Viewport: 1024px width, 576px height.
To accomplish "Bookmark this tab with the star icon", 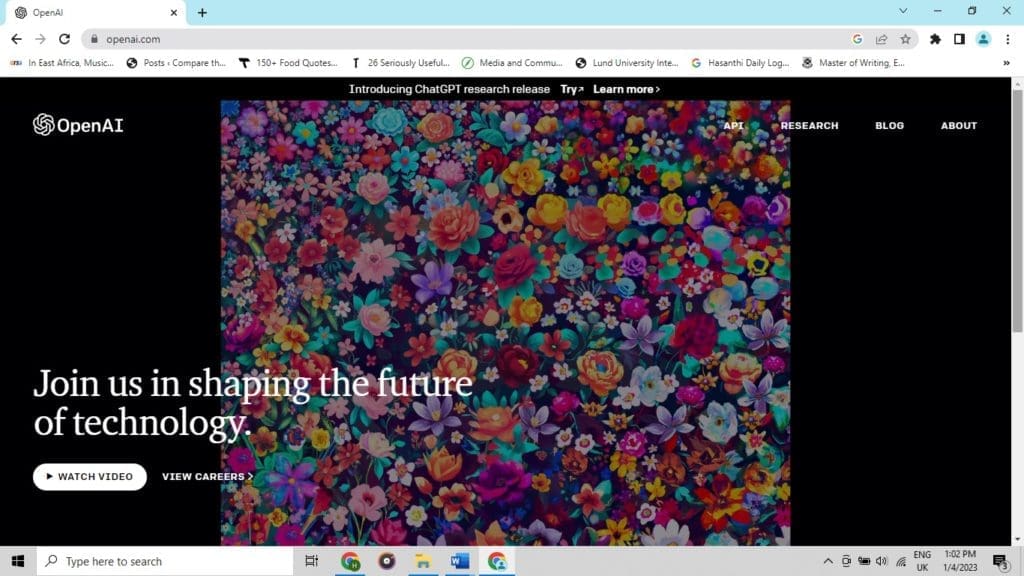I will [905, 39].
